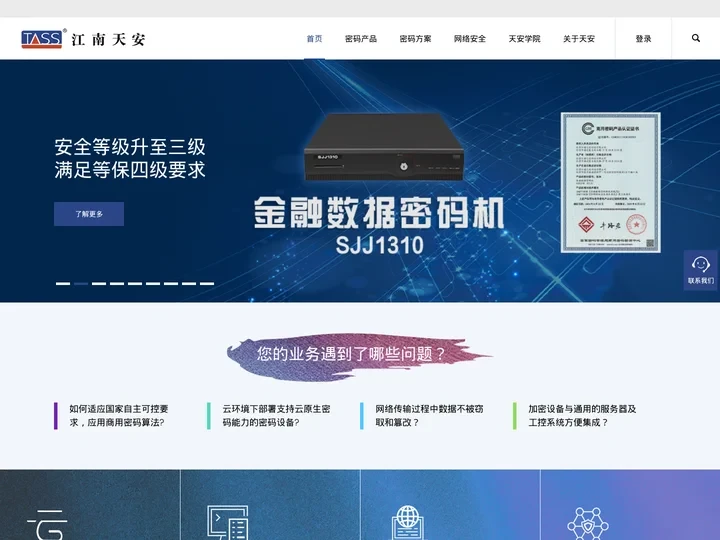The image size is (720, 540).
Task: Open the 天安学院 menu
Action: click(x=524, y=39)
